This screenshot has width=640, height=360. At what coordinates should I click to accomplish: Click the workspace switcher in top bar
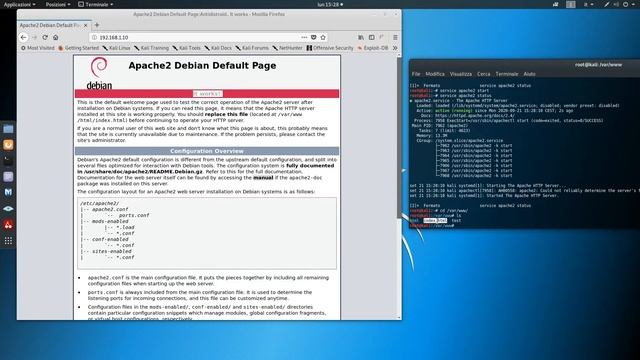tap(571, 4)
